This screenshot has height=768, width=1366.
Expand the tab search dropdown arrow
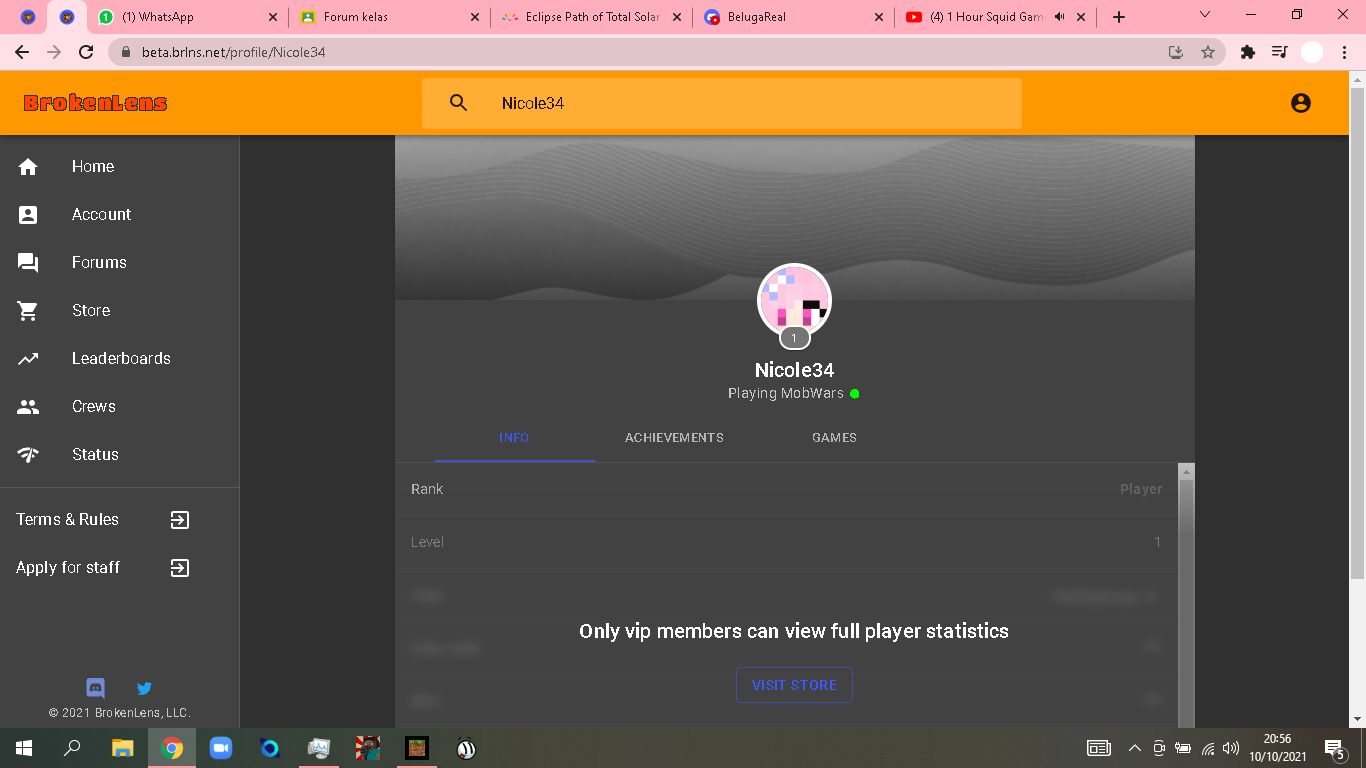tap(1205, 15)
